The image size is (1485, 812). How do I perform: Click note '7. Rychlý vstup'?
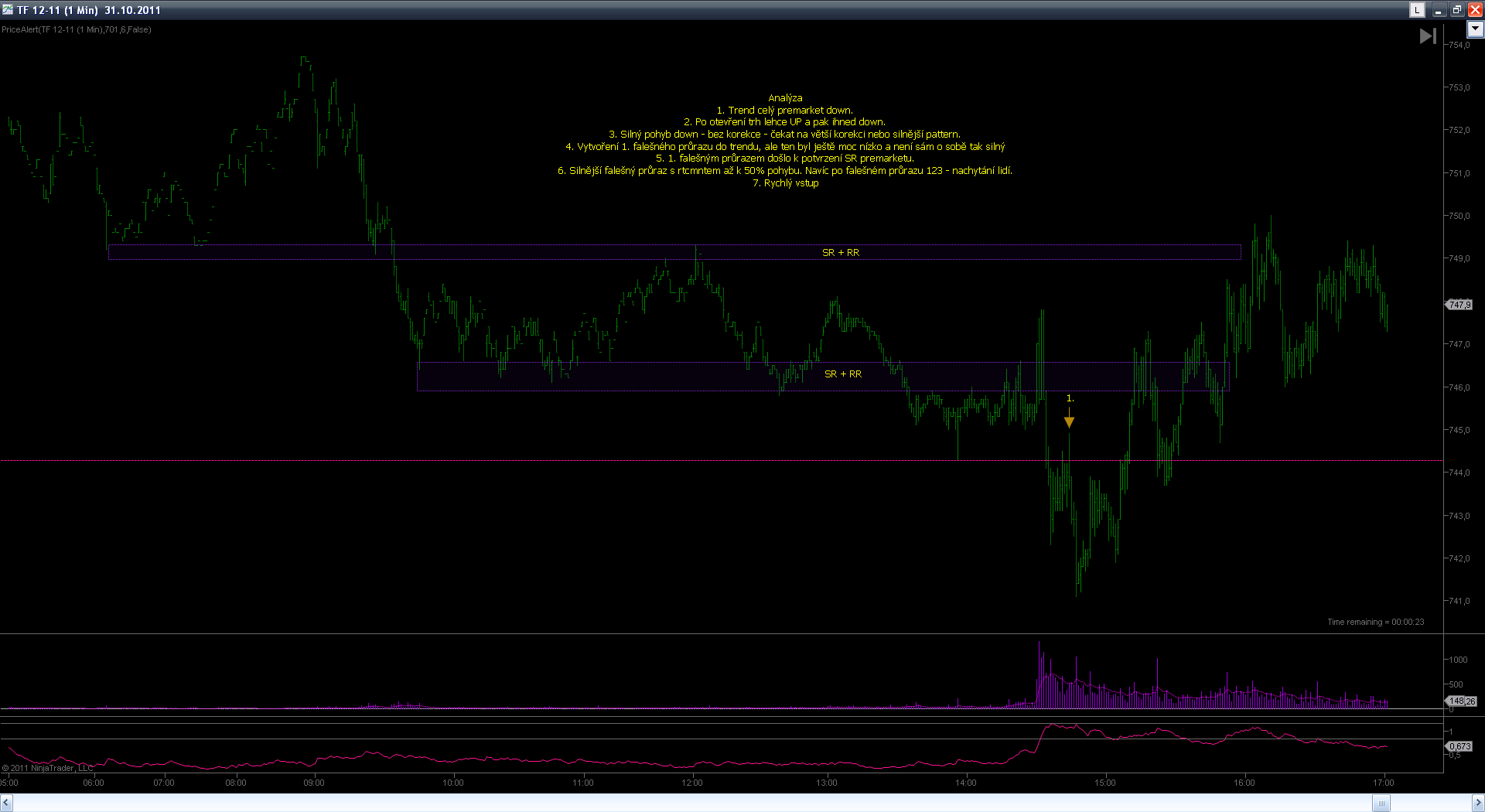(x=785, y=183)
